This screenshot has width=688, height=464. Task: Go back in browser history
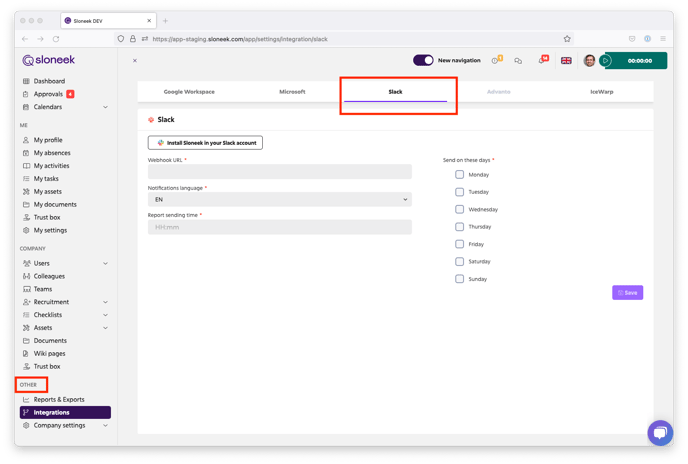25,39
